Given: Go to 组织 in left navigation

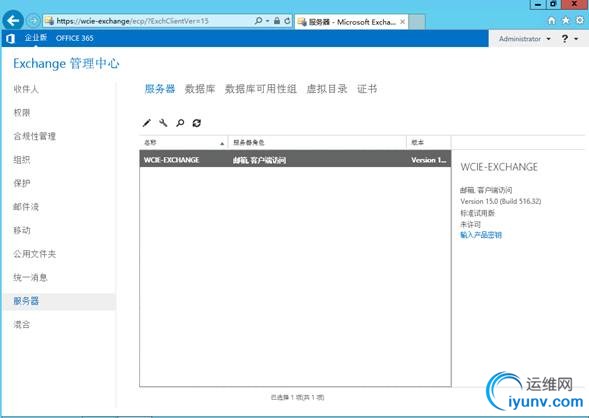Looking at the screenshot, I should [21, 160].
